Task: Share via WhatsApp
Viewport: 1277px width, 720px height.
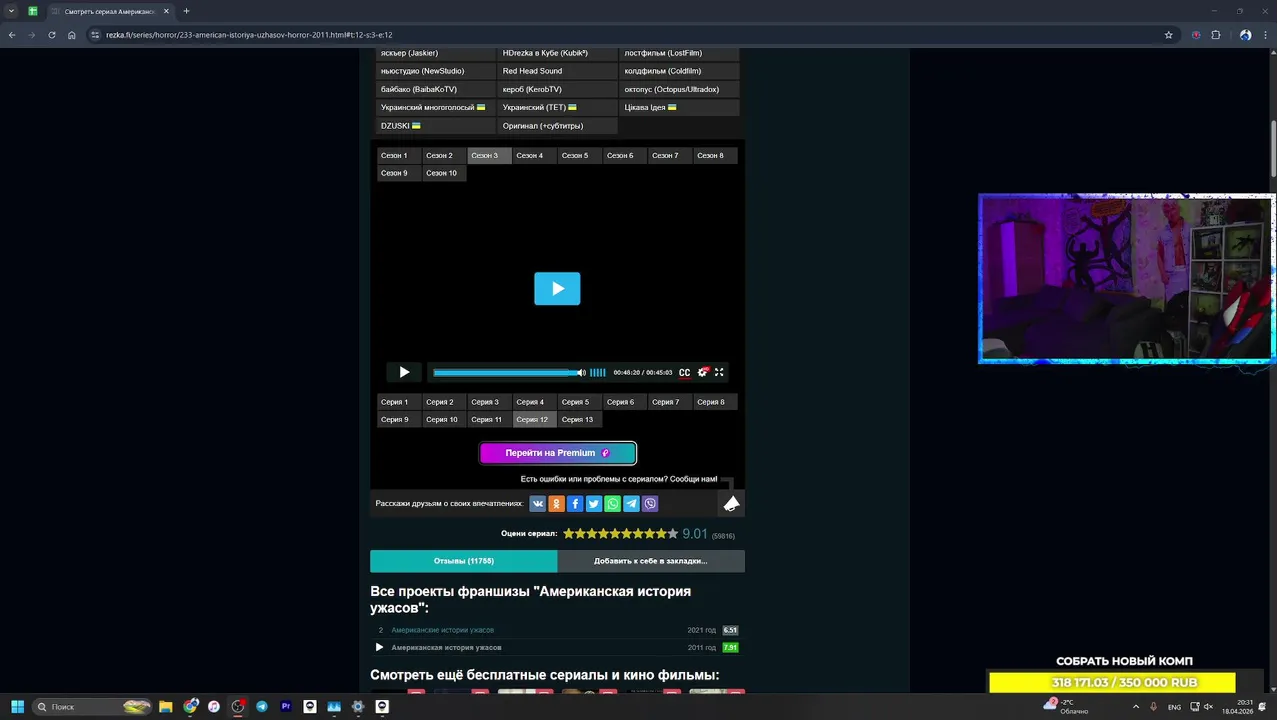Action: [x=613, y=504]
